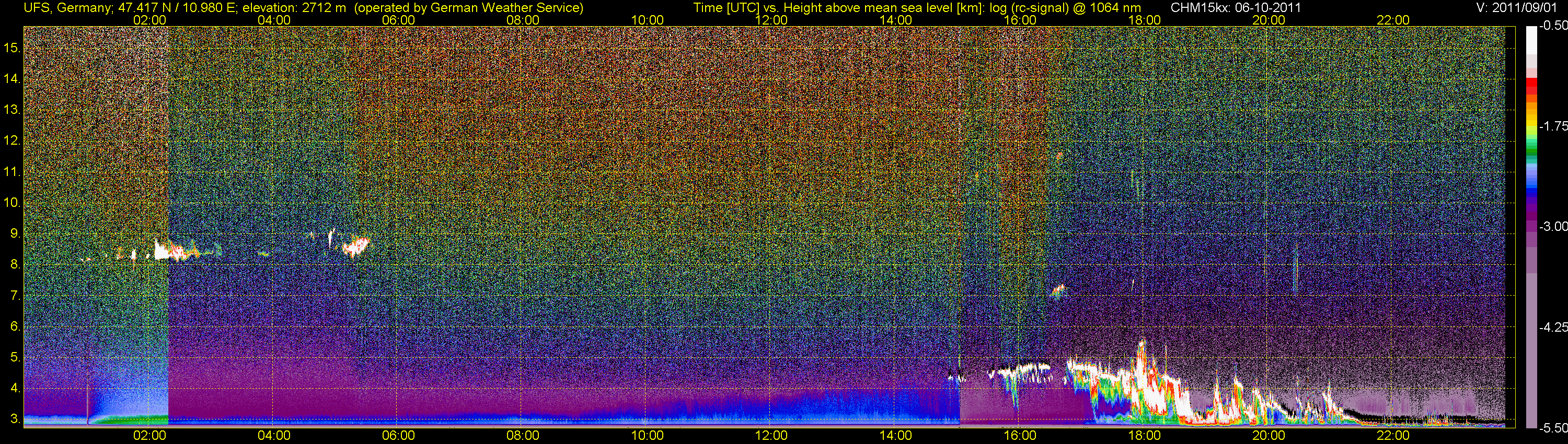Viewport: 1568px width, 444px height.
Task: Click the '8.' km height axis label
Action: click(15, 265)
